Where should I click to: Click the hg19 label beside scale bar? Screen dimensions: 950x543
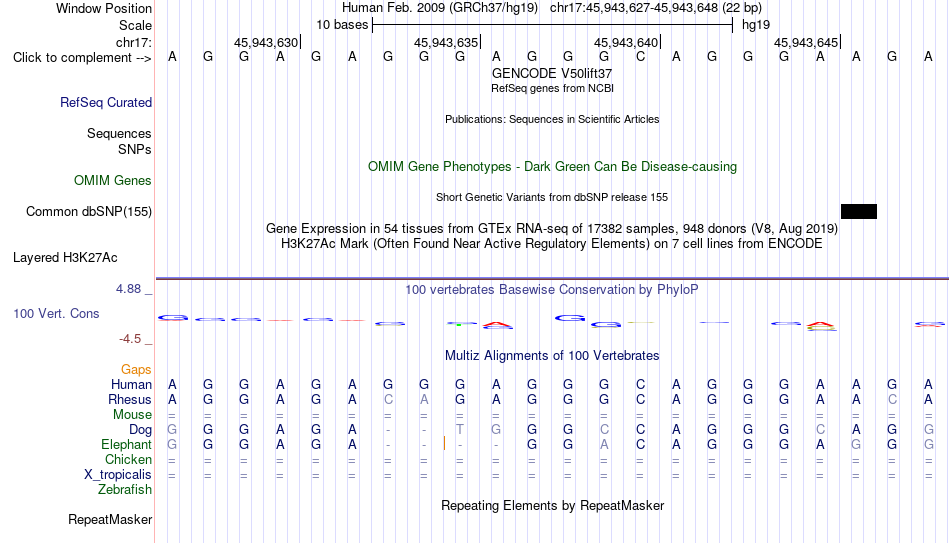[756, 25]
